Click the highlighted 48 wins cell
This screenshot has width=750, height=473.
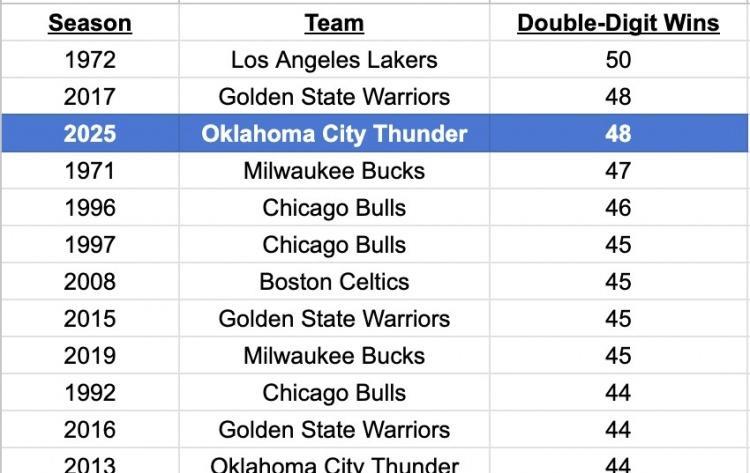618,133
